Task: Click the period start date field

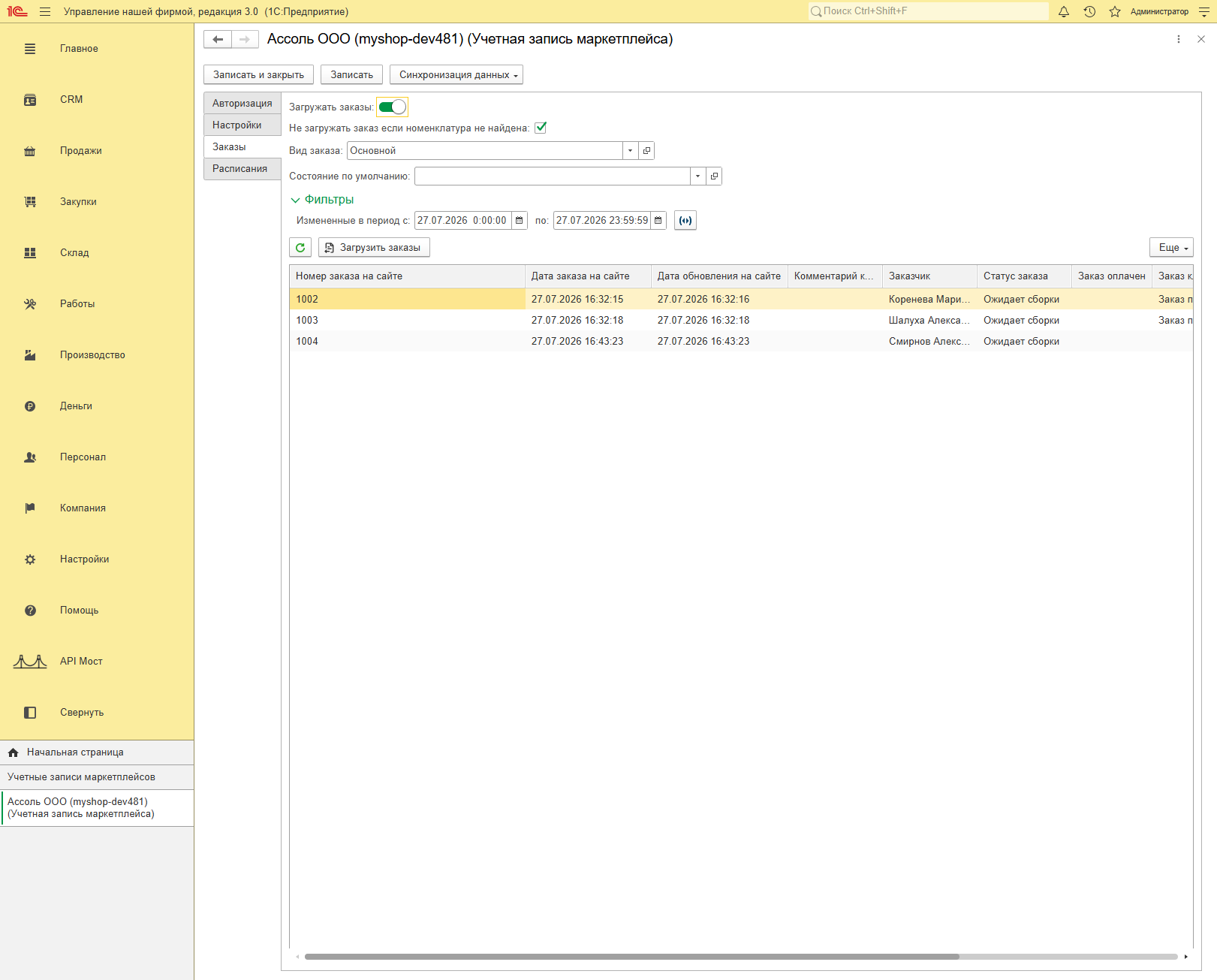Action: pyautogui.click(x=462, y=220)
